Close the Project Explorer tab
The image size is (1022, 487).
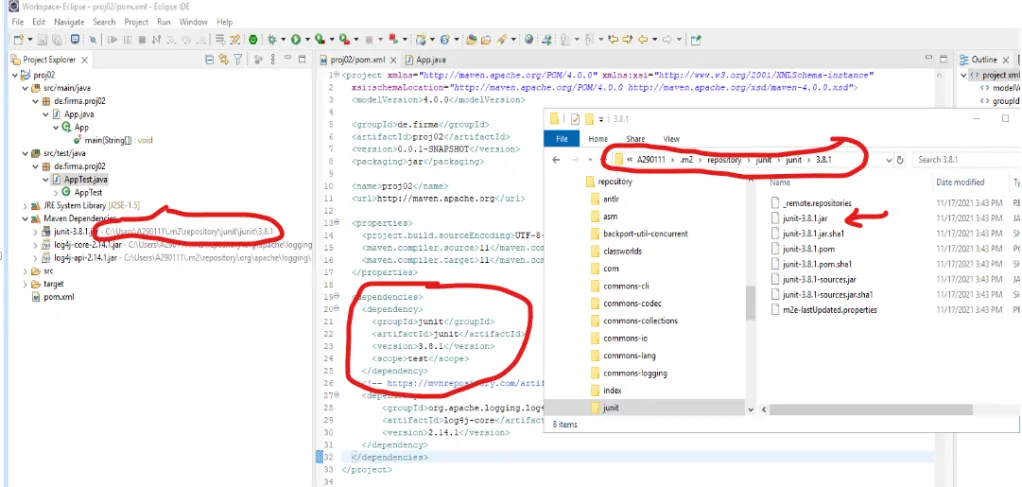click(83, 60)
